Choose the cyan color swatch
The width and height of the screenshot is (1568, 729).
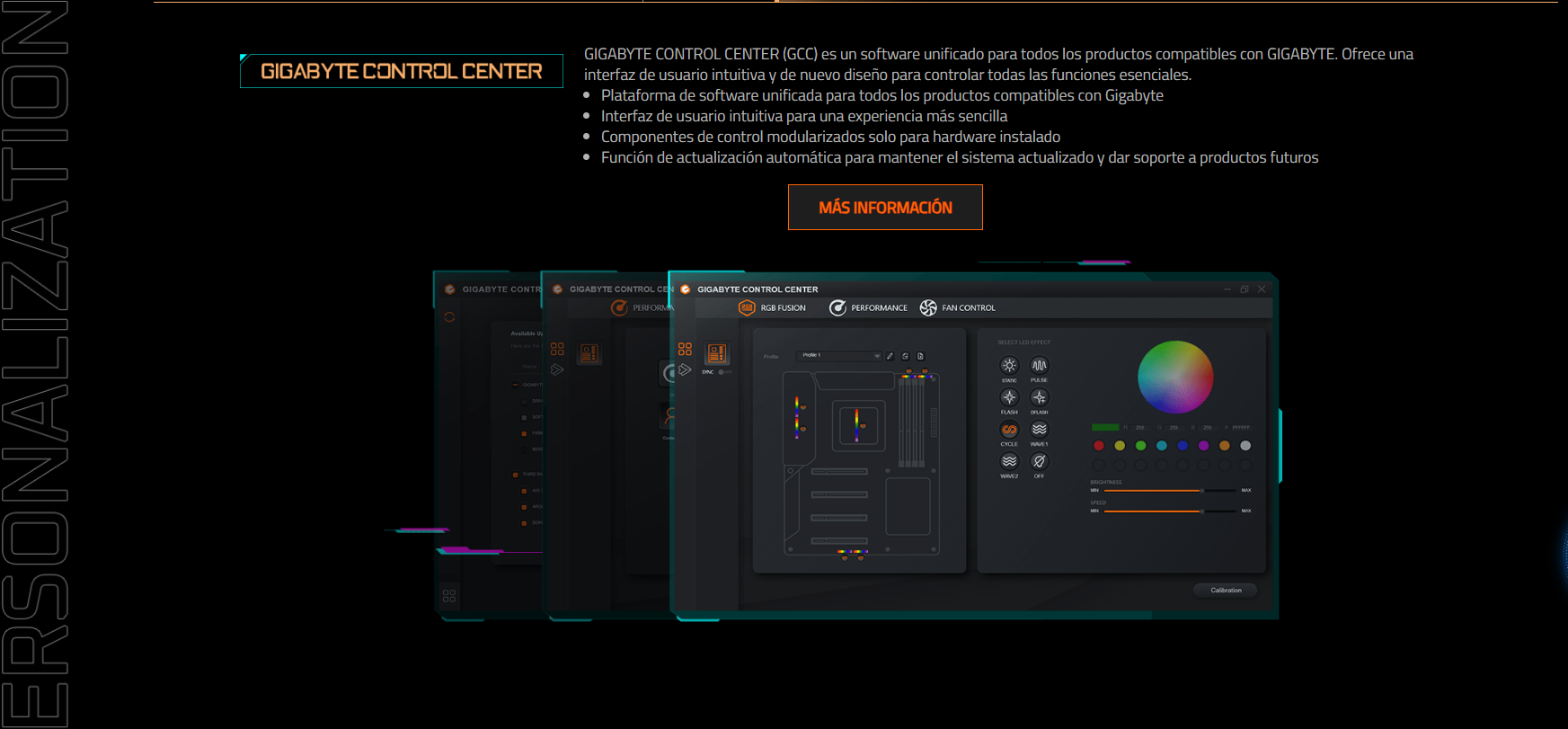coord(1162,446)
